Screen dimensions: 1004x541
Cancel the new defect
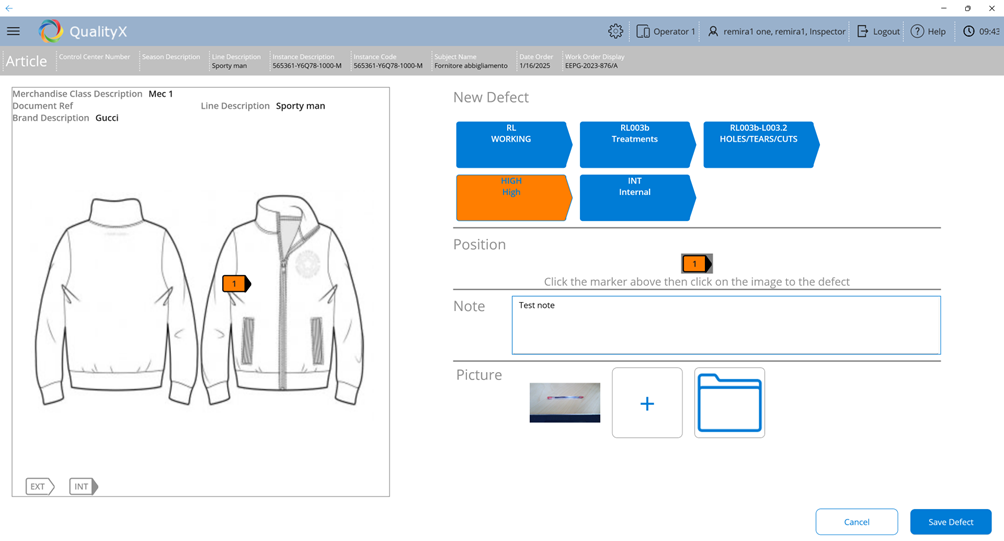[x=857, y=522]
